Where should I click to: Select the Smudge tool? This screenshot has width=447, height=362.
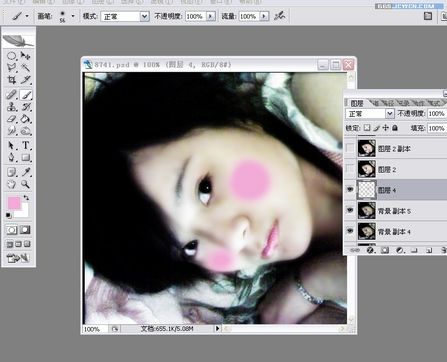[11, 131]
